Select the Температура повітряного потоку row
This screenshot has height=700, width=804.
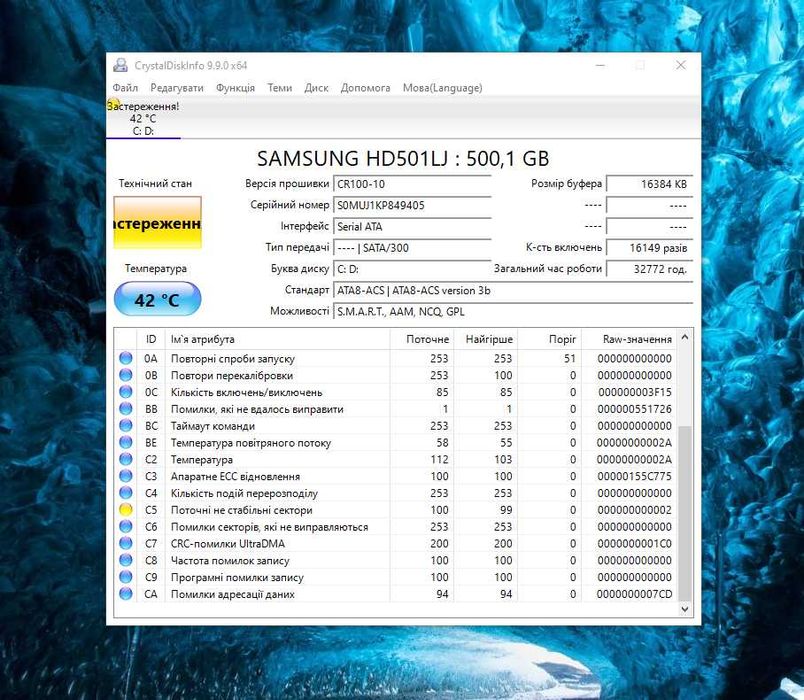(395, 443)
